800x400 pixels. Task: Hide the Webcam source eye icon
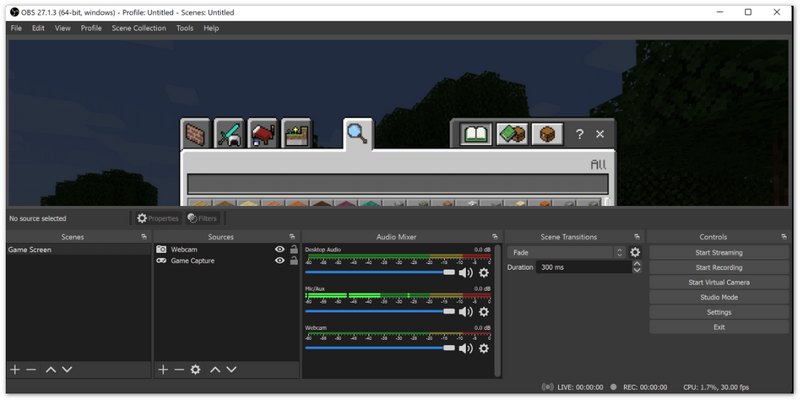tap(280, 249)
